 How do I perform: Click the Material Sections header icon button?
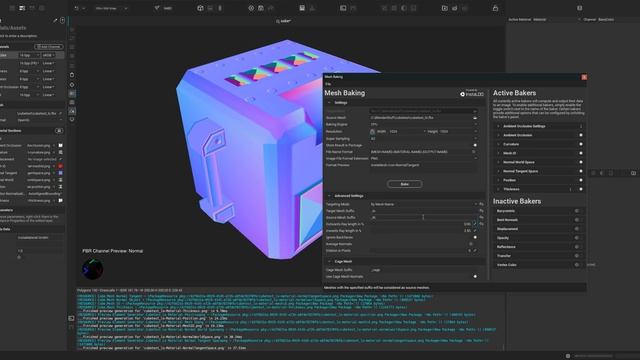59,131
